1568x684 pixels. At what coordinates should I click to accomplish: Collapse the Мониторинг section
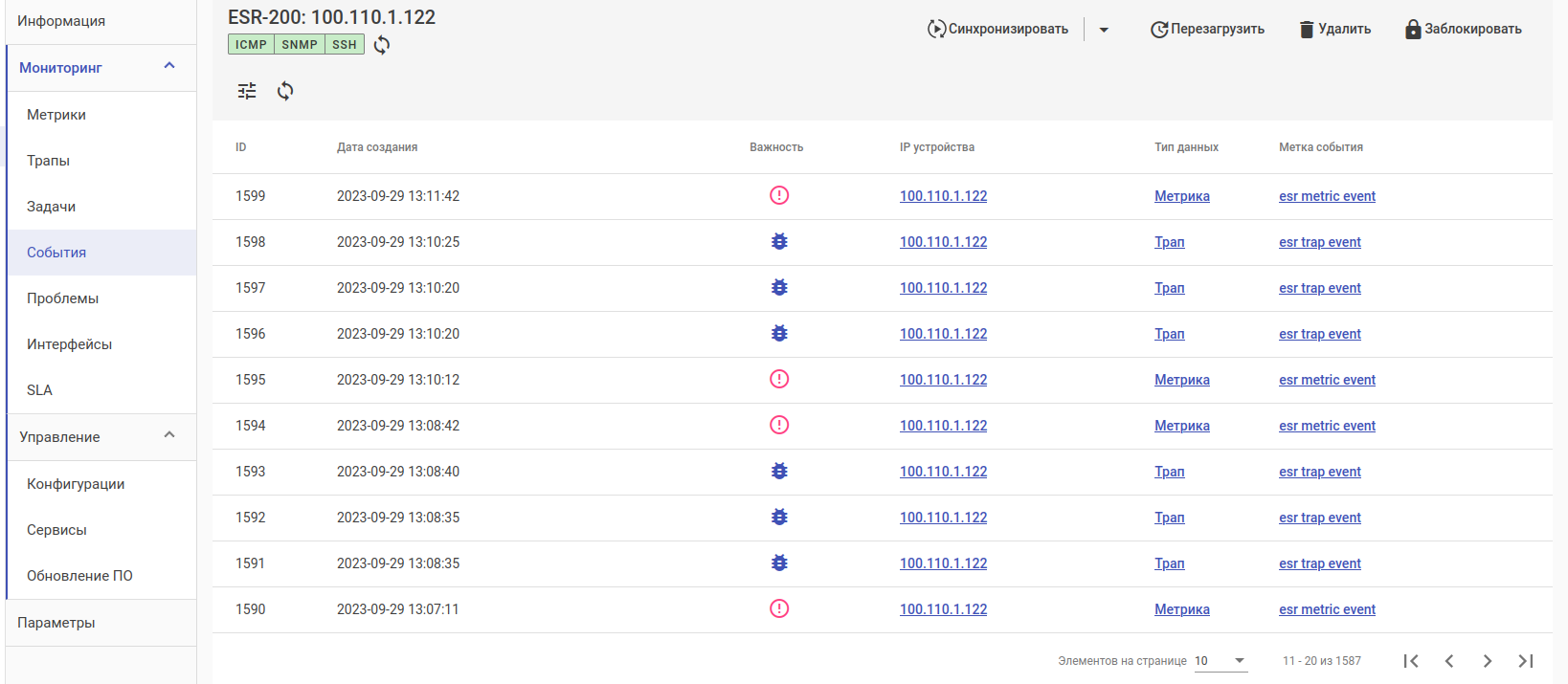[169, 66]
